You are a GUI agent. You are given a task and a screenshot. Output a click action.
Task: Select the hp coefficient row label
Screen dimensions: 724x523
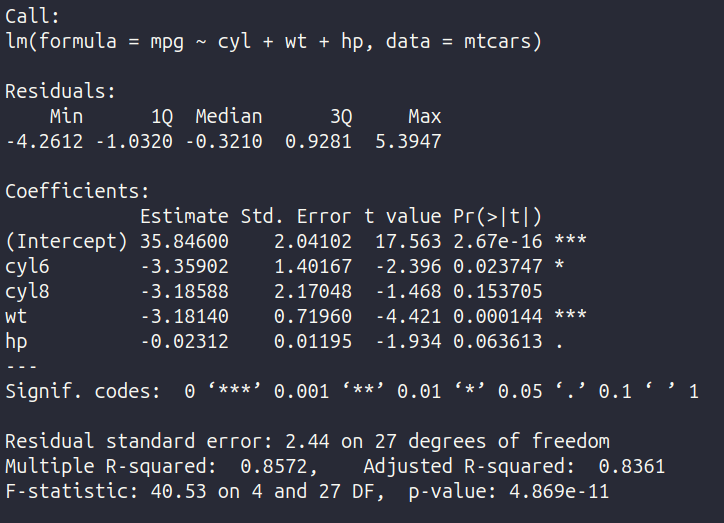pos(16,341)
